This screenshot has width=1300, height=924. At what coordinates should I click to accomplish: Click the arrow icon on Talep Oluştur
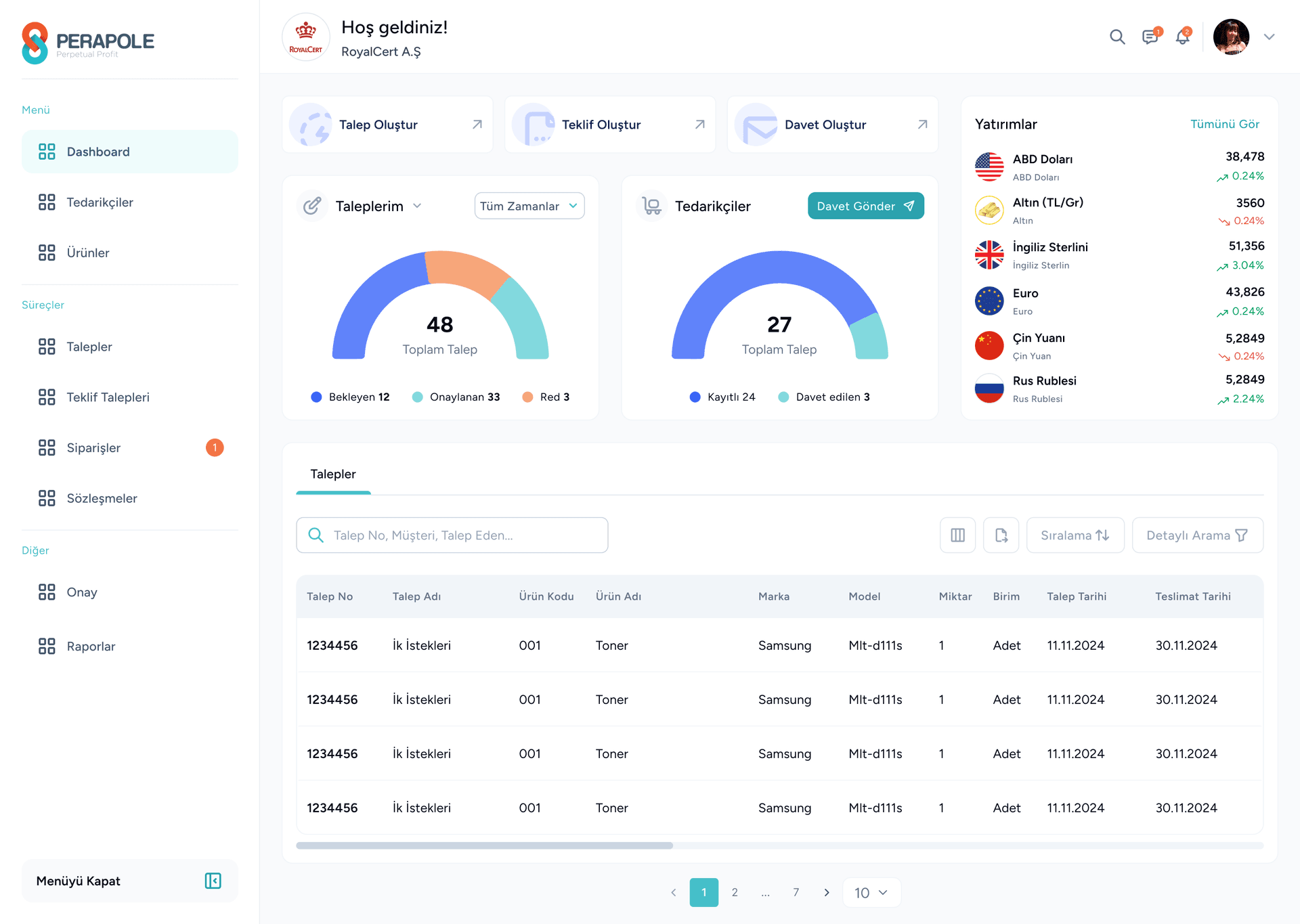pos(477,125)
